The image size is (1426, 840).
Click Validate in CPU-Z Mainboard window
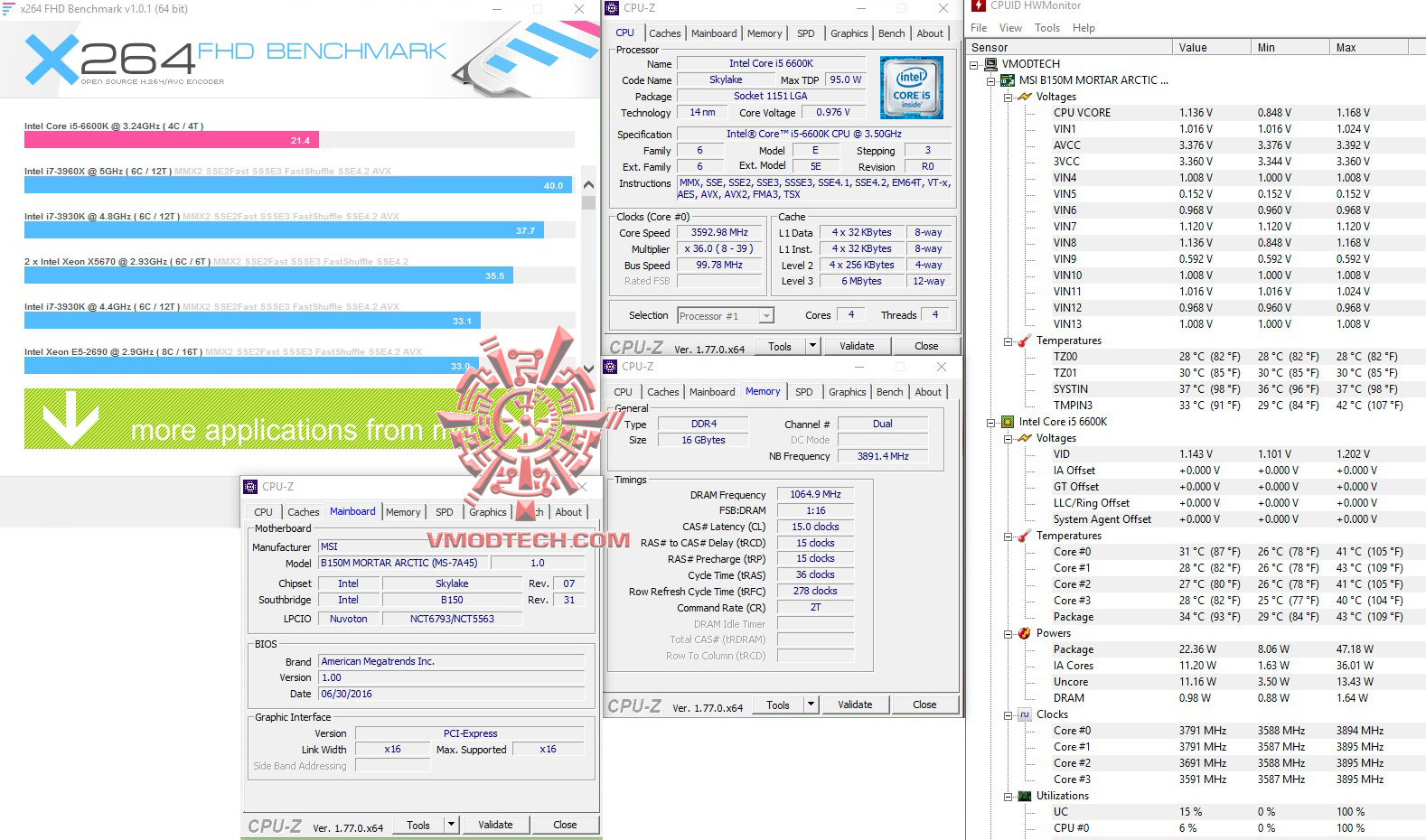[495, 825]
